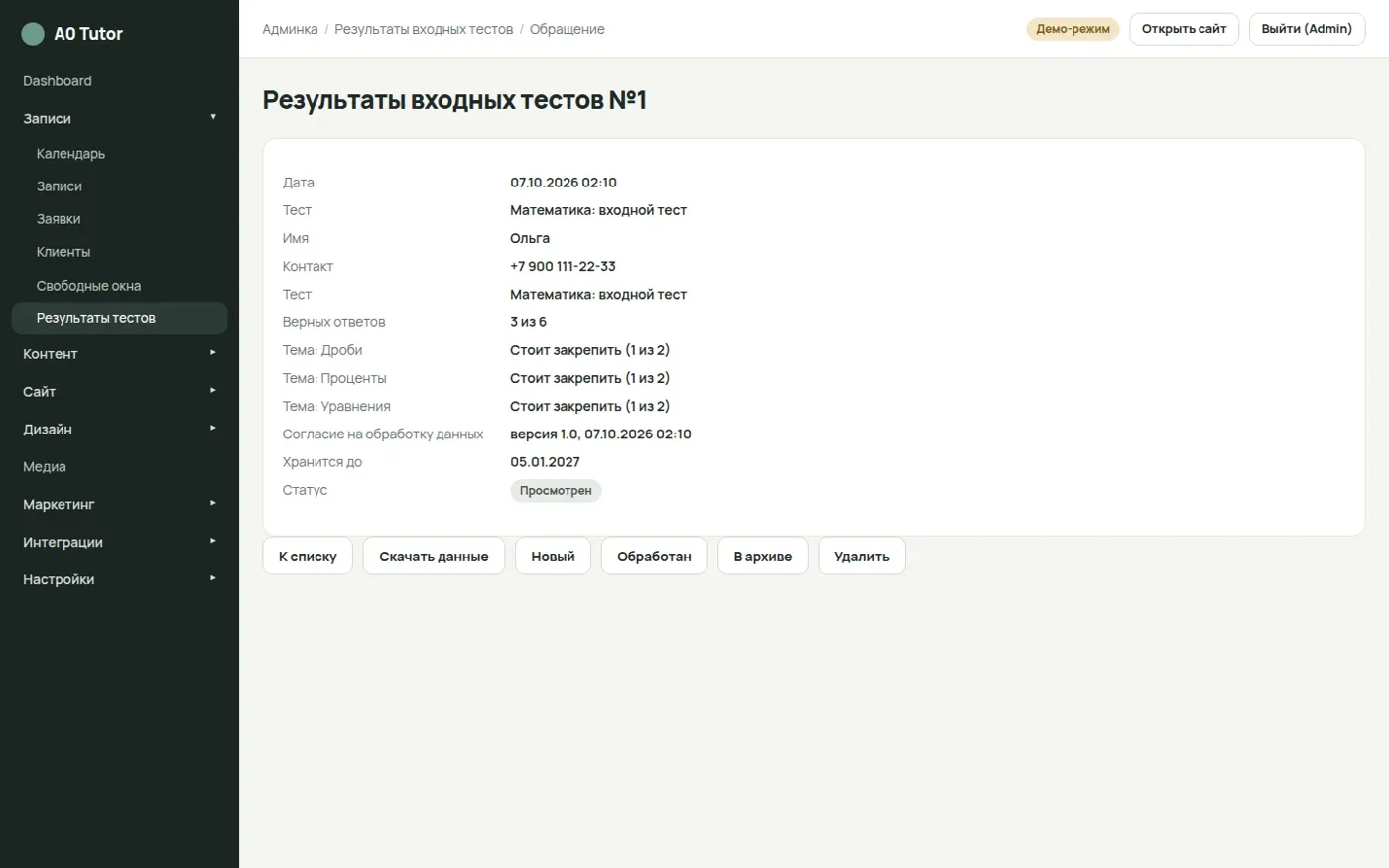Open the Записи sub-item under Записи
The width and height of the screenshot is (1389, 868).
pyautogui.click(x=60, y=186)
